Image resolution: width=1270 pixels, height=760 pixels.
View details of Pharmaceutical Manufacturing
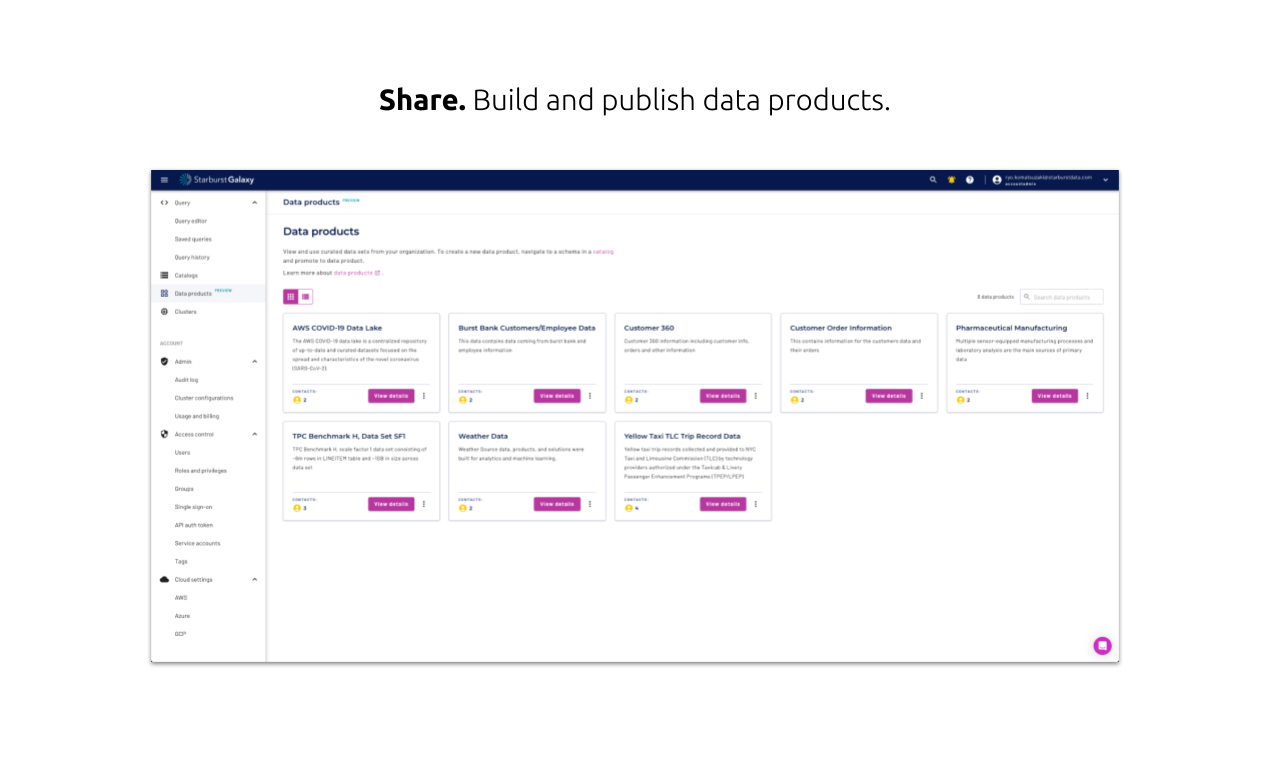(1055, 396)
